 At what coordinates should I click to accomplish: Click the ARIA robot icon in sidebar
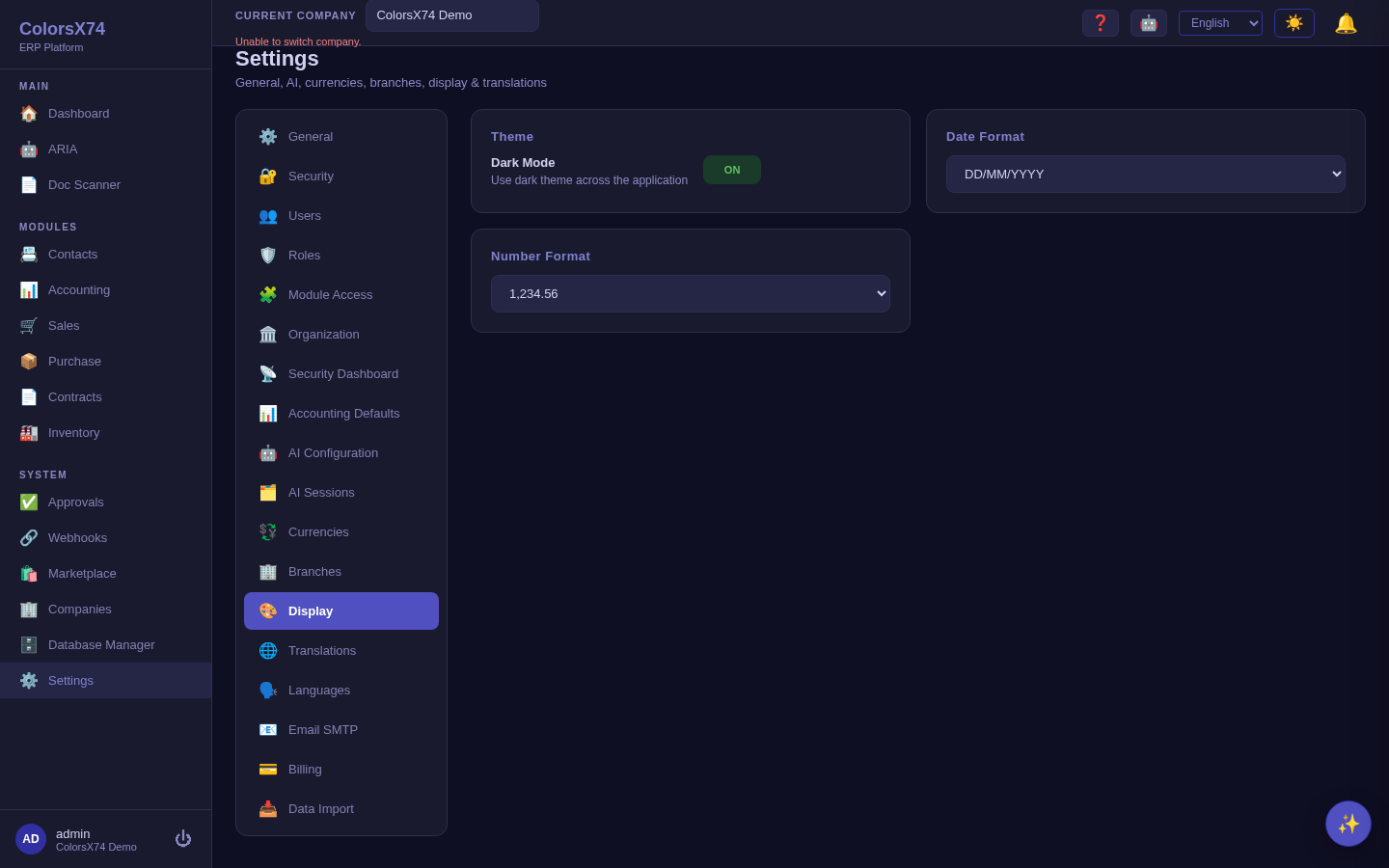29,149
